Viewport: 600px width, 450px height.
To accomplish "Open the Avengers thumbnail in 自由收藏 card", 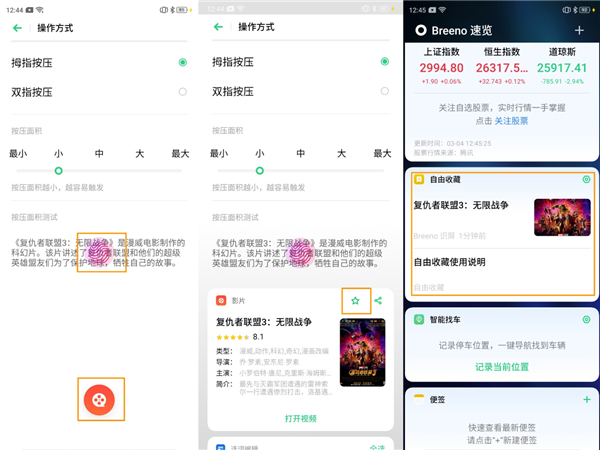I will point(561,217).
